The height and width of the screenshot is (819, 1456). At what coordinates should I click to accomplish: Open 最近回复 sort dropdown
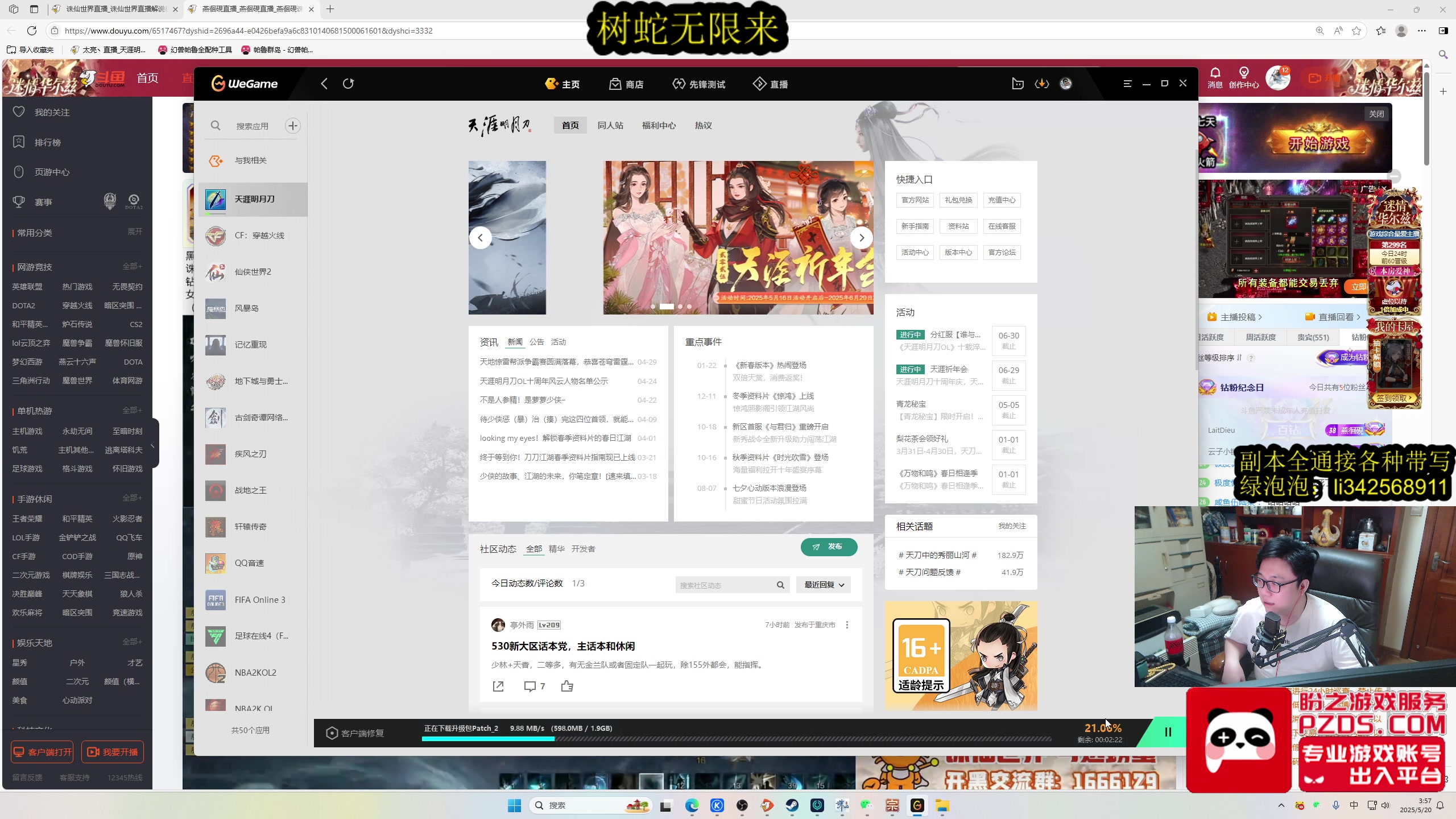(824, 585)
